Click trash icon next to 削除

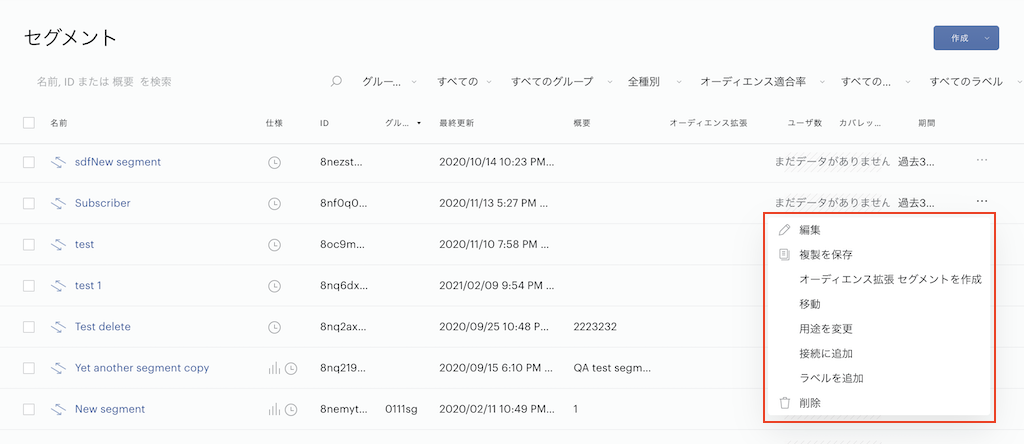coord(784,403)
